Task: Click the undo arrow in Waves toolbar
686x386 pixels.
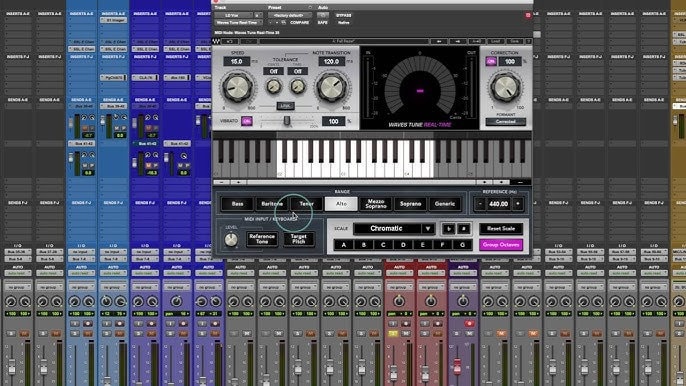Action: click(230, 41)
